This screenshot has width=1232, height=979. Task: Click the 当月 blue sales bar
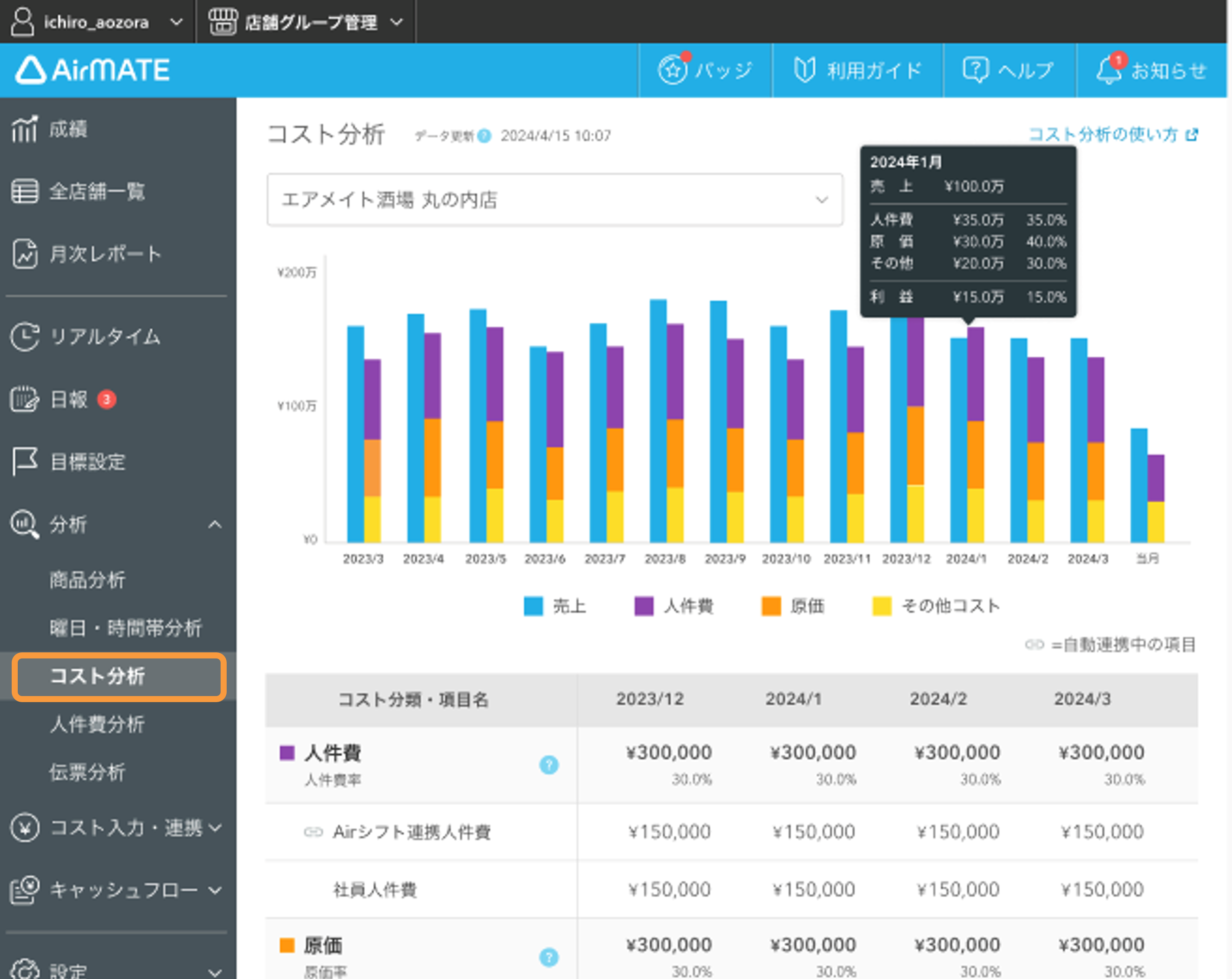coord(1139,485)
